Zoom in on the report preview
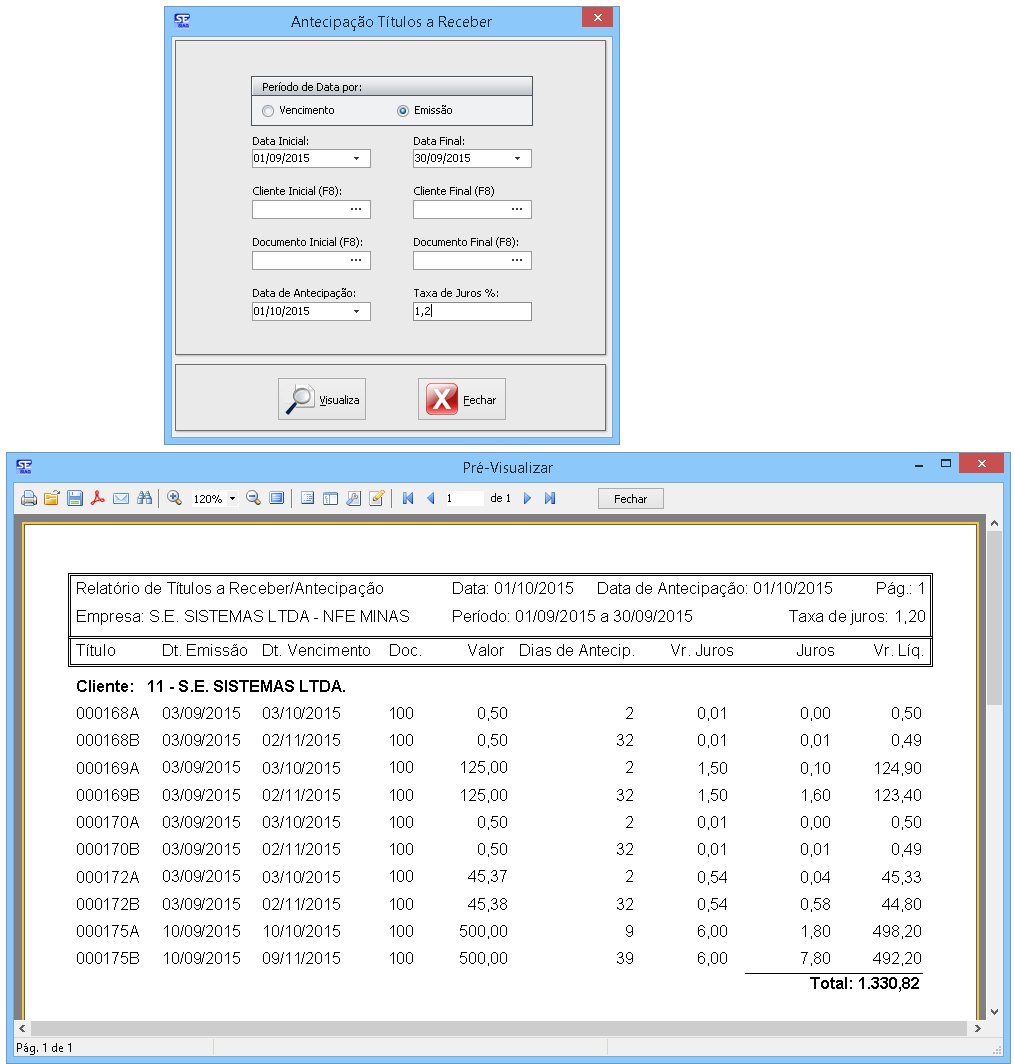Screen dimensions: 1014x1064 click(x=174, y=498)
